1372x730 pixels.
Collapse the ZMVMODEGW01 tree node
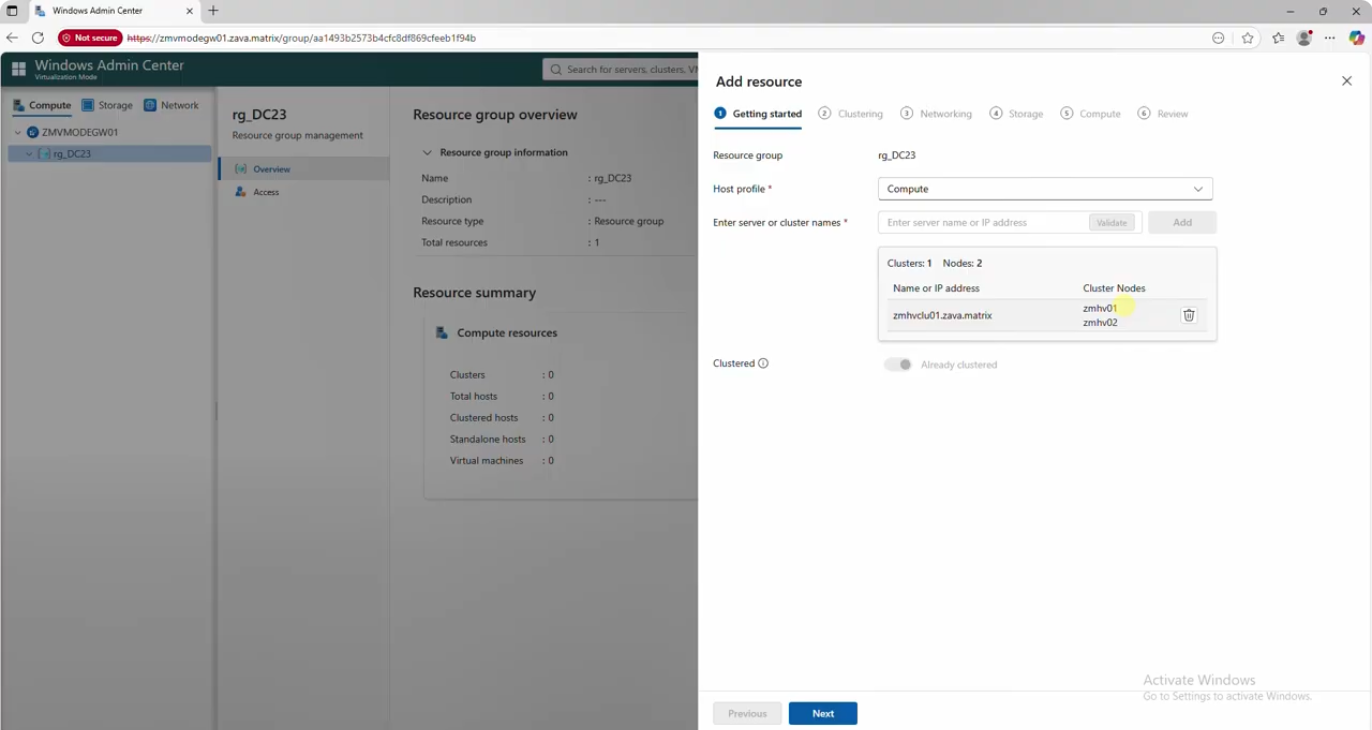pyautogui.click(x=16, y=131)
